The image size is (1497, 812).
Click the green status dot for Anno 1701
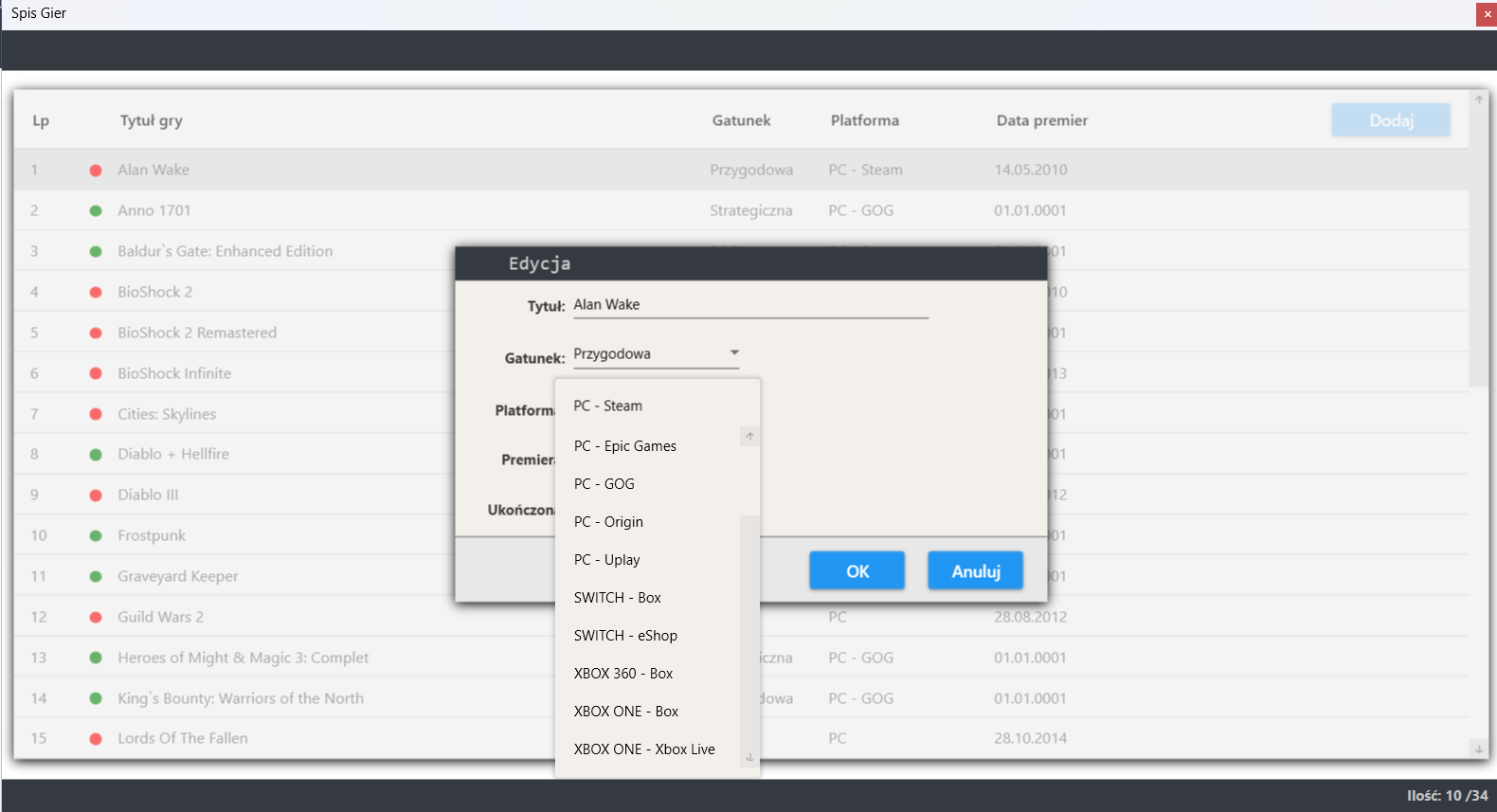click(96, 211)
